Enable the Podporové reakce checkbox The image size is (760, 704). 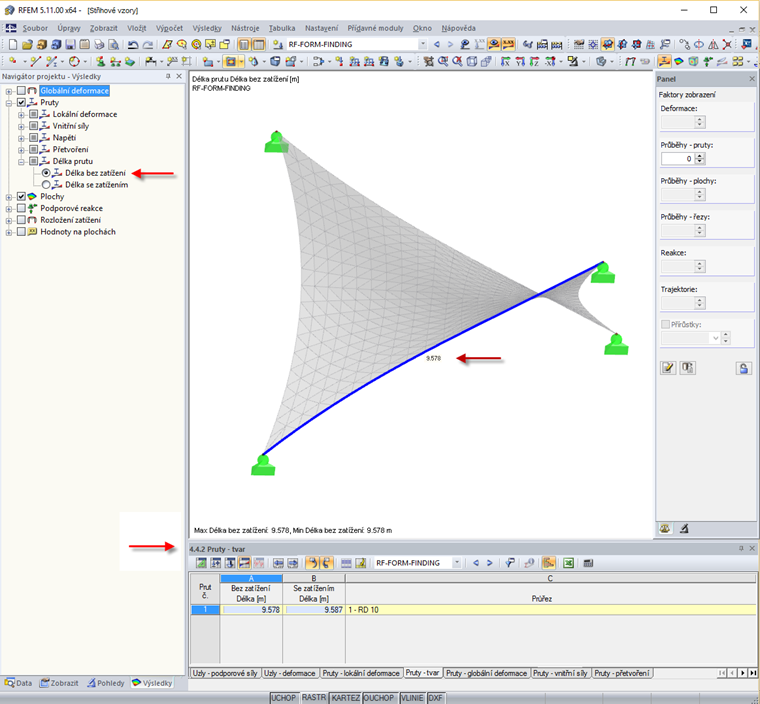(21, 208)
